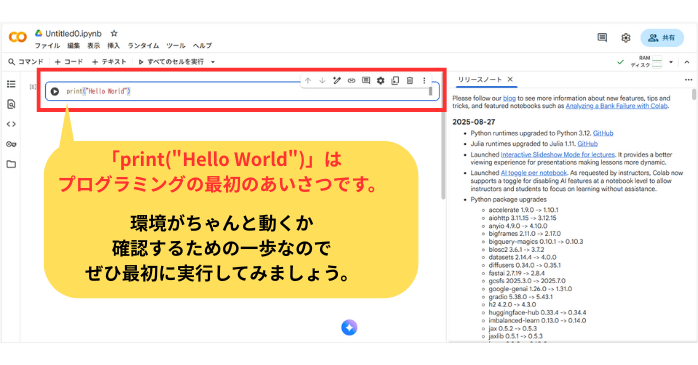Run all cells with すべてのセルを実行
Viewport: 698px width, 365px height.
click(x=171, y=62)
